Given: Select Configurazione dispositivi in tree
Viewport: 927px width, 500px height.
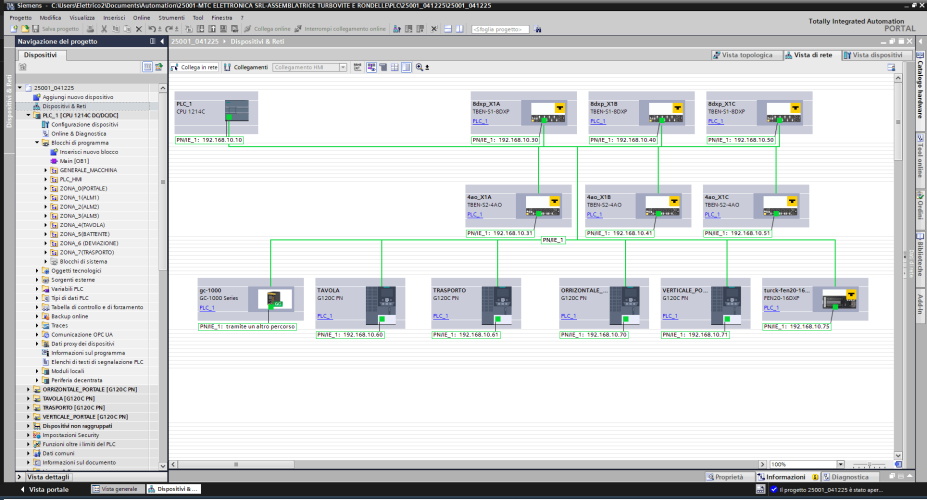Looking at the screenshot, I should 85,125.
